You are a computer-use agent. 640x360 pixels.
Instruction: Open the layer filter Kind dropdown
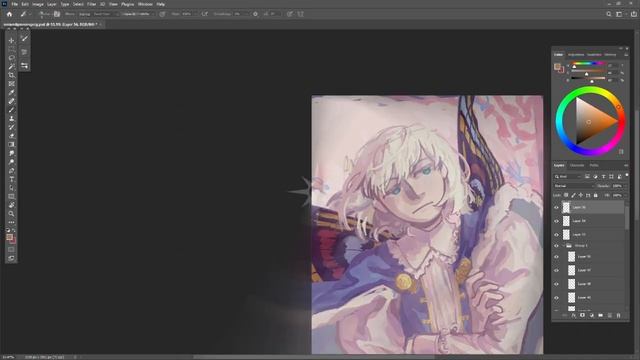click(x=568, y=176)
